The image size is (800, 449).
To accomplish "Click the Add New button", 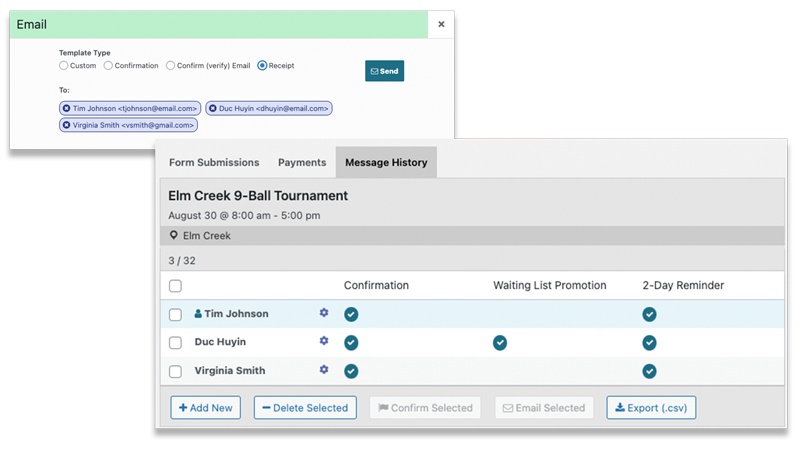I will [206, 408].
